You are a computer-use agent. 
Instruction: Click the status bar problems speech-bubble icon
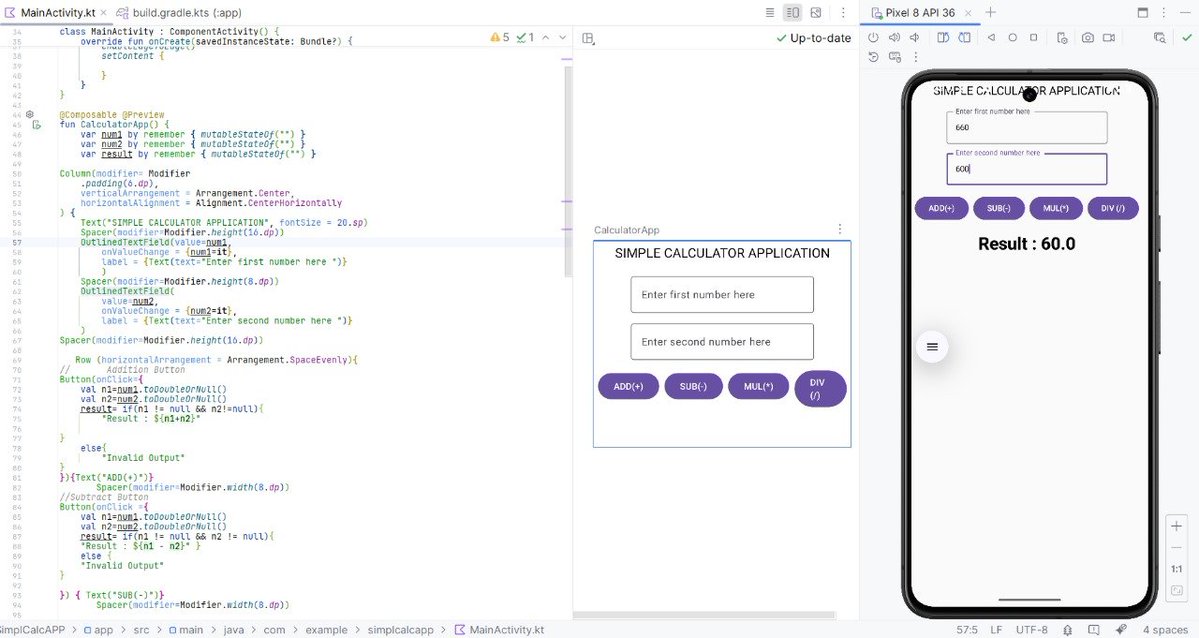click(x=1093, y=630)
